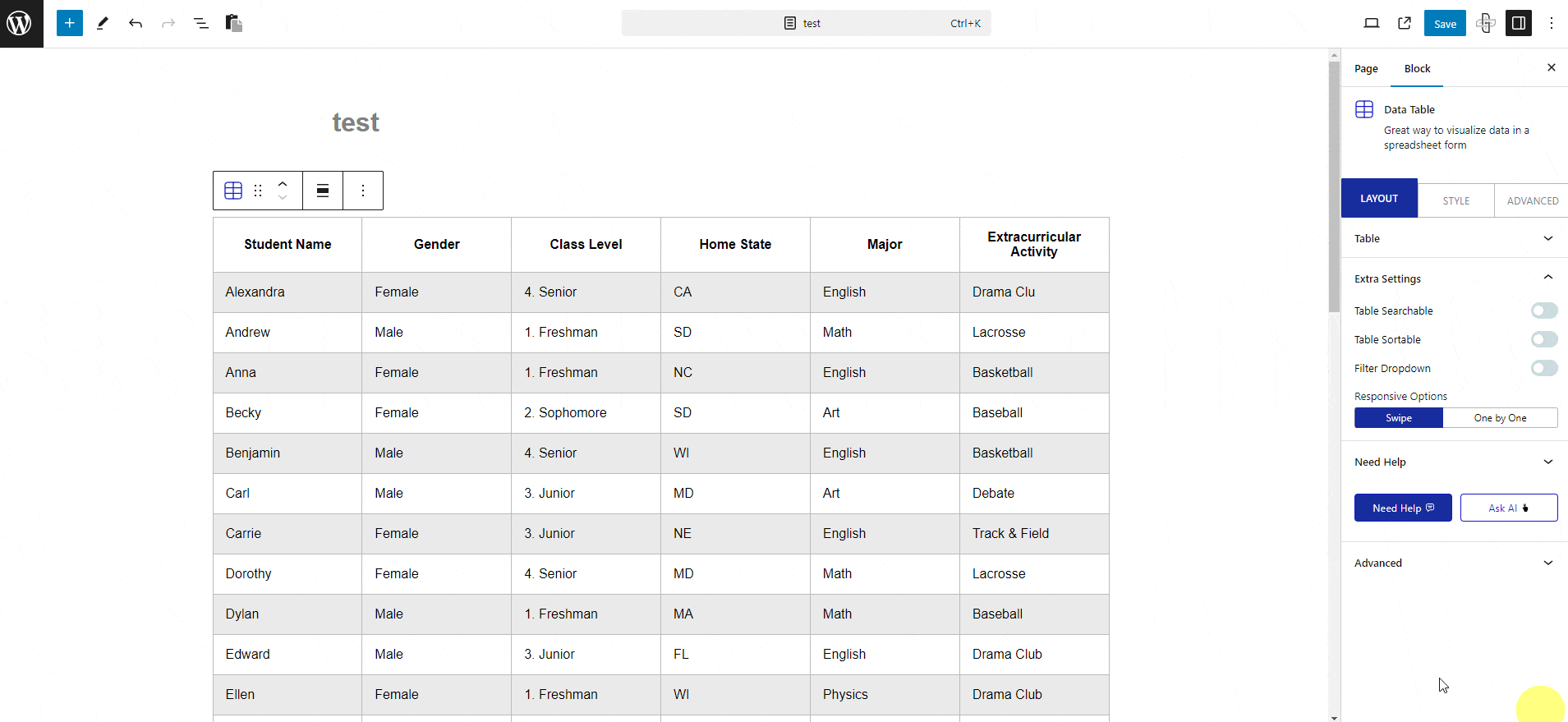Redo the last undone change
The image size is (1568, 722).
[168, 23]
